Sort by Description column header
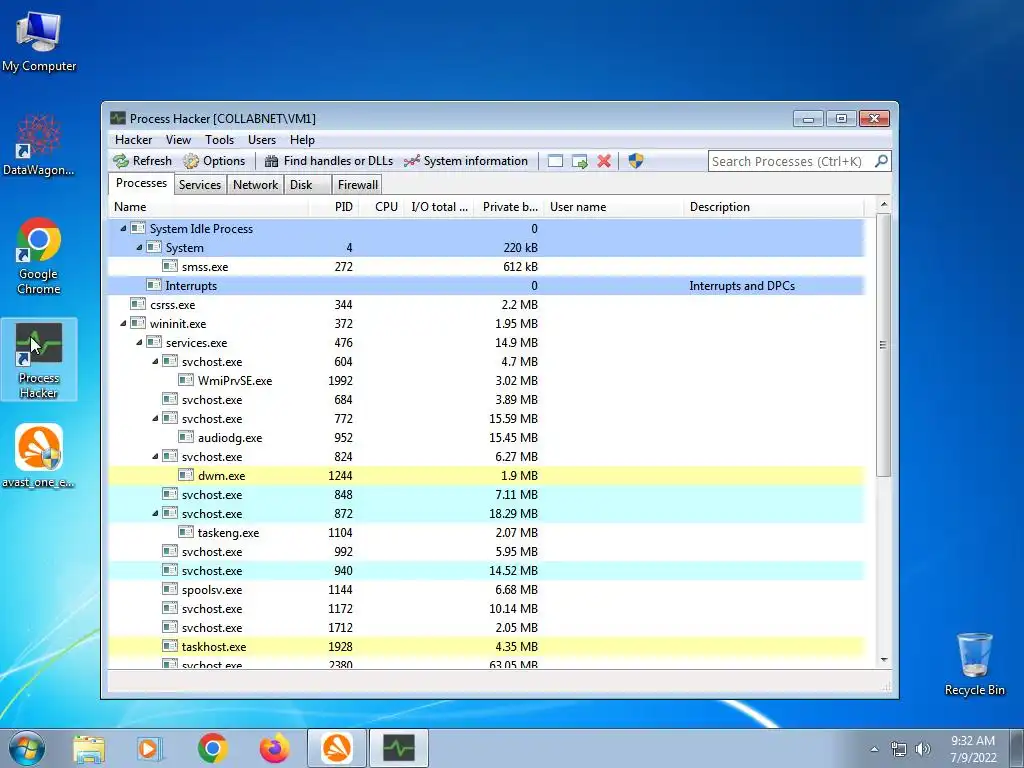1024x768 pixels. (774, 207)
